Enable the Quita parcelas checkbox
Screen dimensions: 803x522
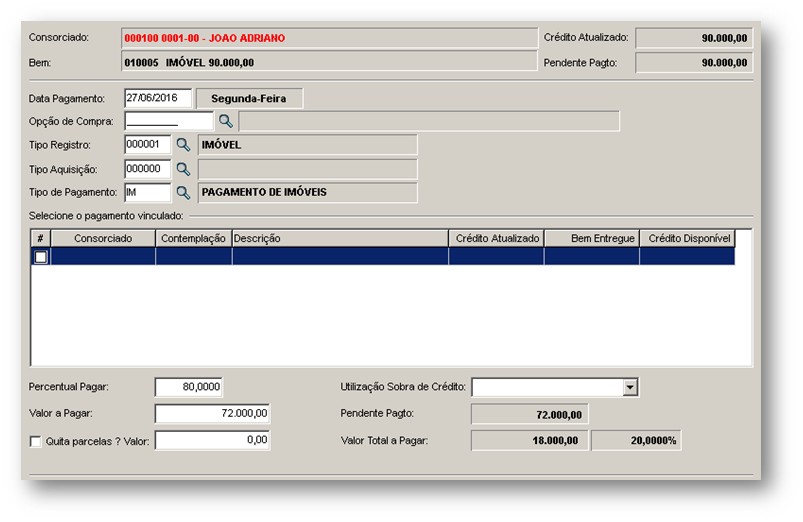(35, 441)
